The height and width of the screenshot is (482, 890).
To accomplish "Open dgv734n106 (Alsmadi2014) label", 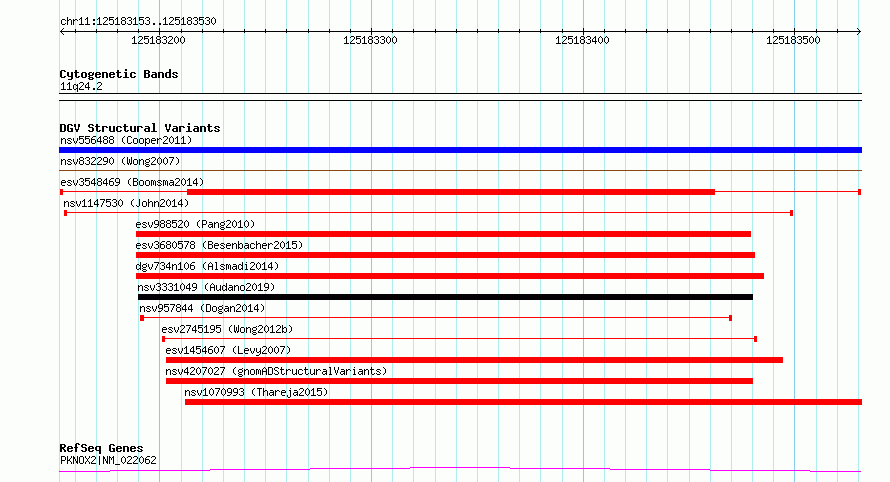I will tap(207, 266).
